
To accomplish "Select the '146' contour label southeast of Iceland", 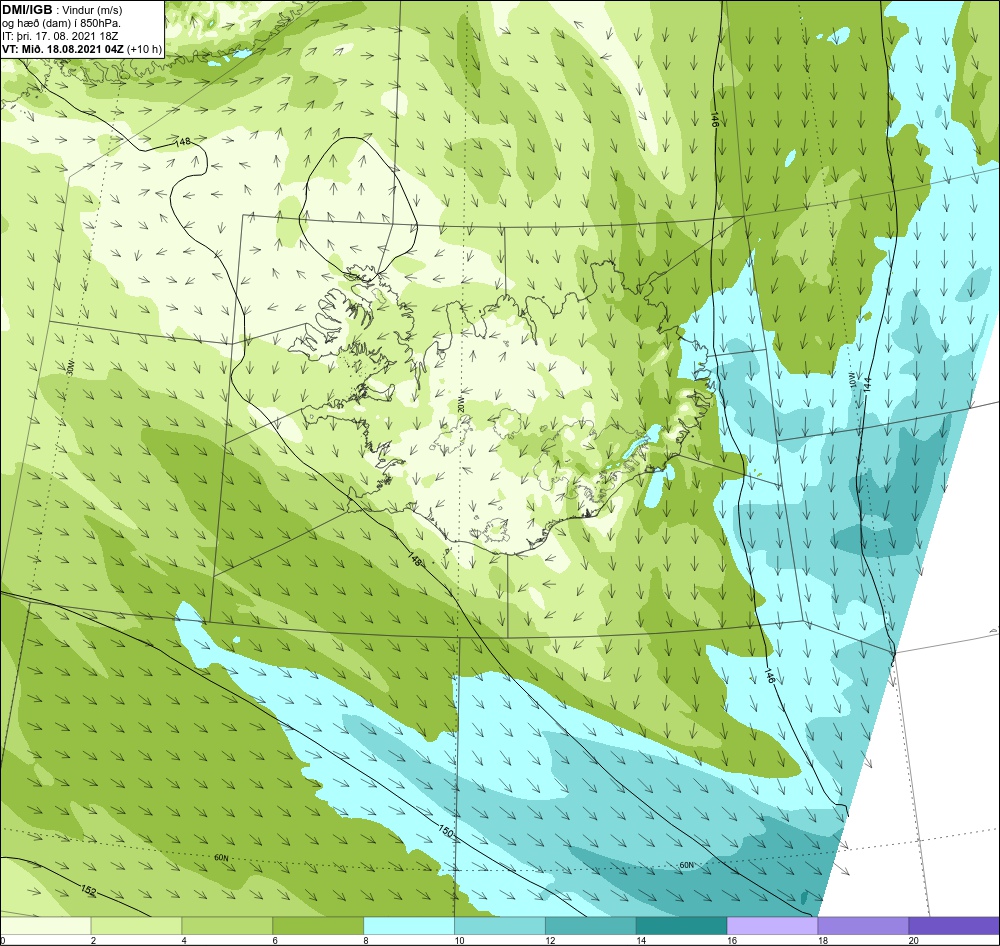I will [x=769, y=677].
